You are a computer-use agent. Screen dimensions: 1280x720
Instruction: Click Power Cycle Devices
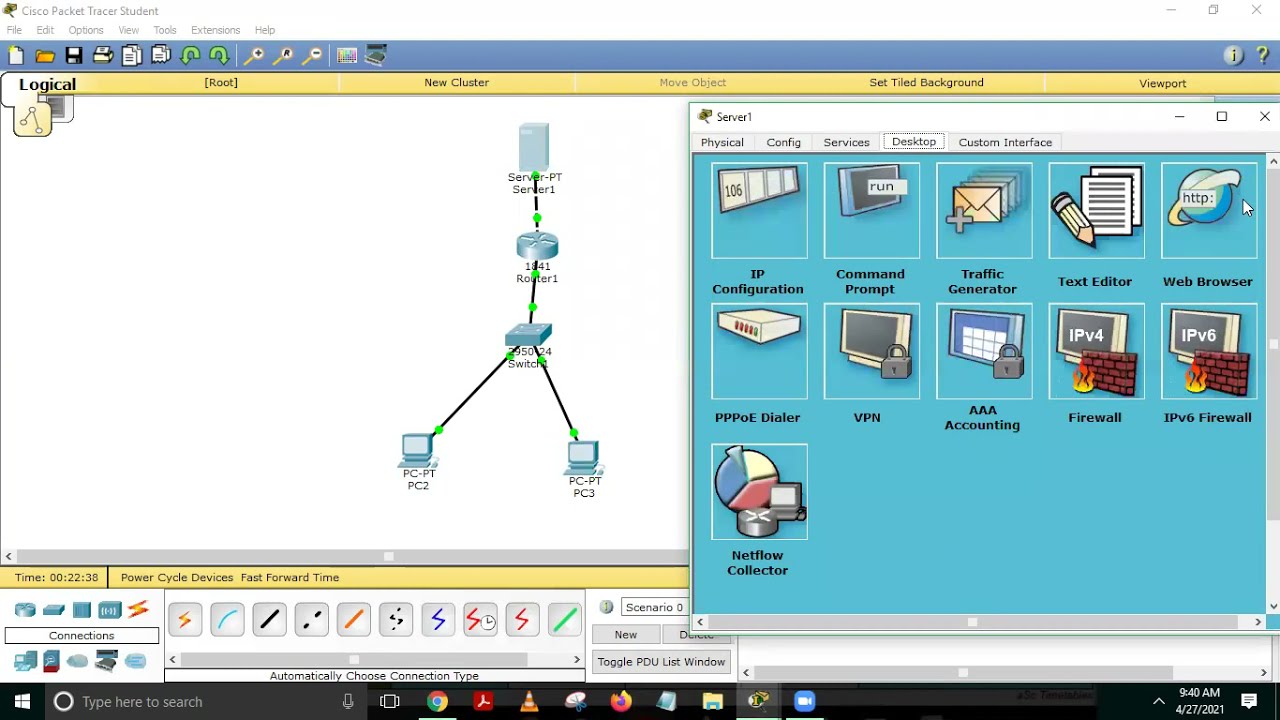[x=177, y=577]
